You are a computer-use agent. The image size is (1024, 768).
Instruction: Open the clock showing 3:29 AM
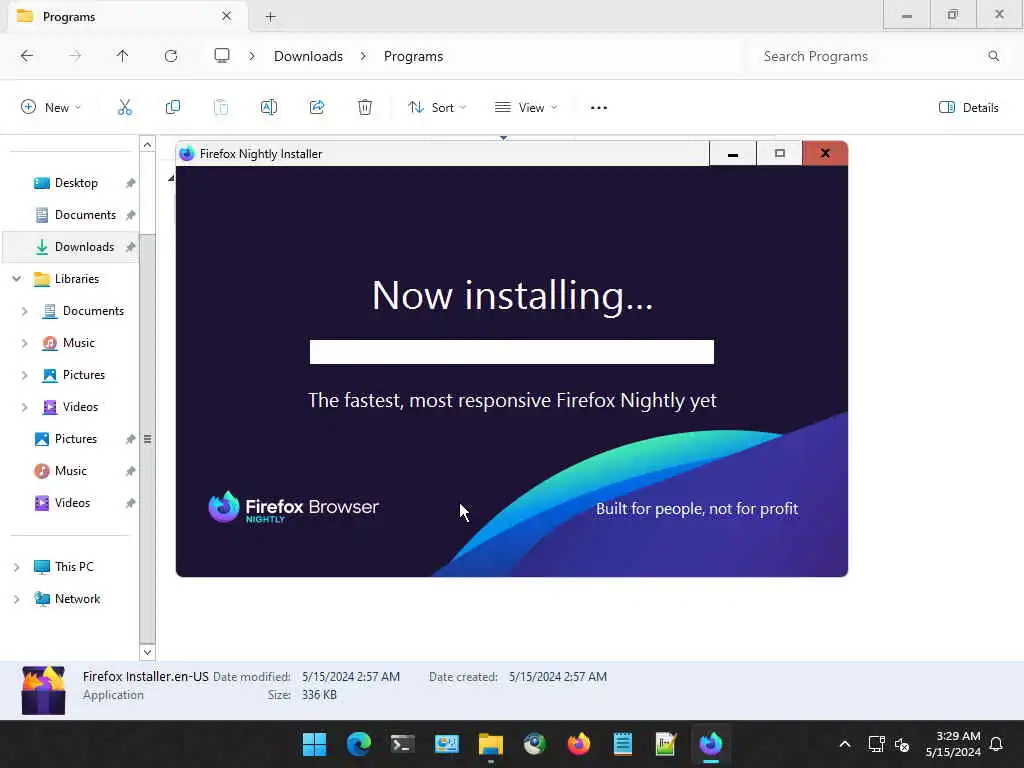[953, 744]
